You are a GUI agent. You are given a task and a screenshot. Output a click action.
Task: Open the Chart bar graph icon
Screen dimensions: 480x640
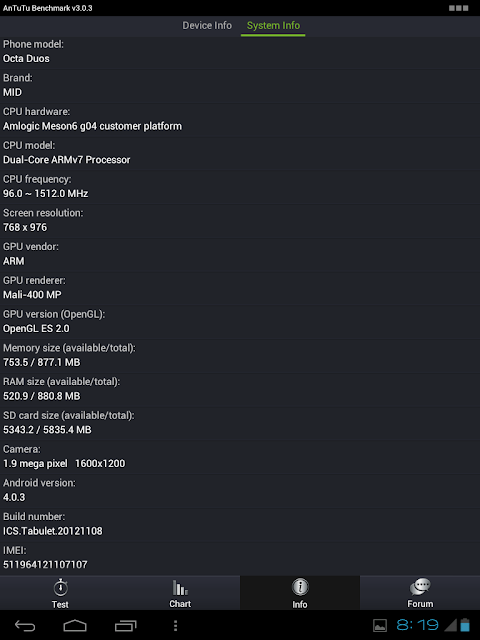tap(180, 587)
